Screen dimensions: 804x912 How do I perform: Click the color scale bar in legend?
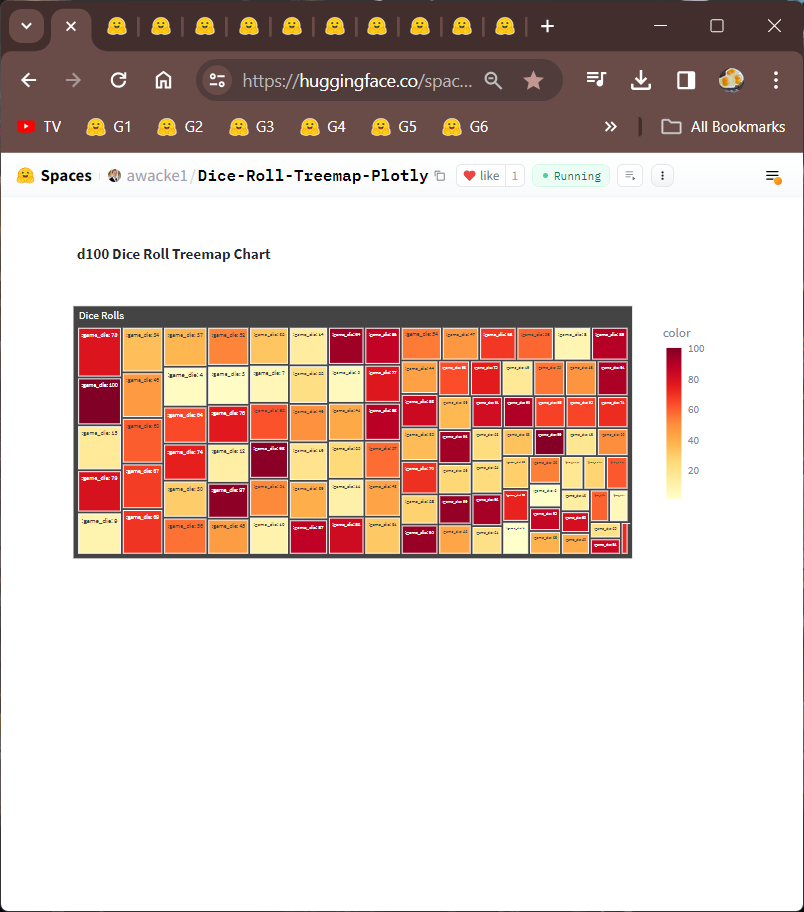673,421
